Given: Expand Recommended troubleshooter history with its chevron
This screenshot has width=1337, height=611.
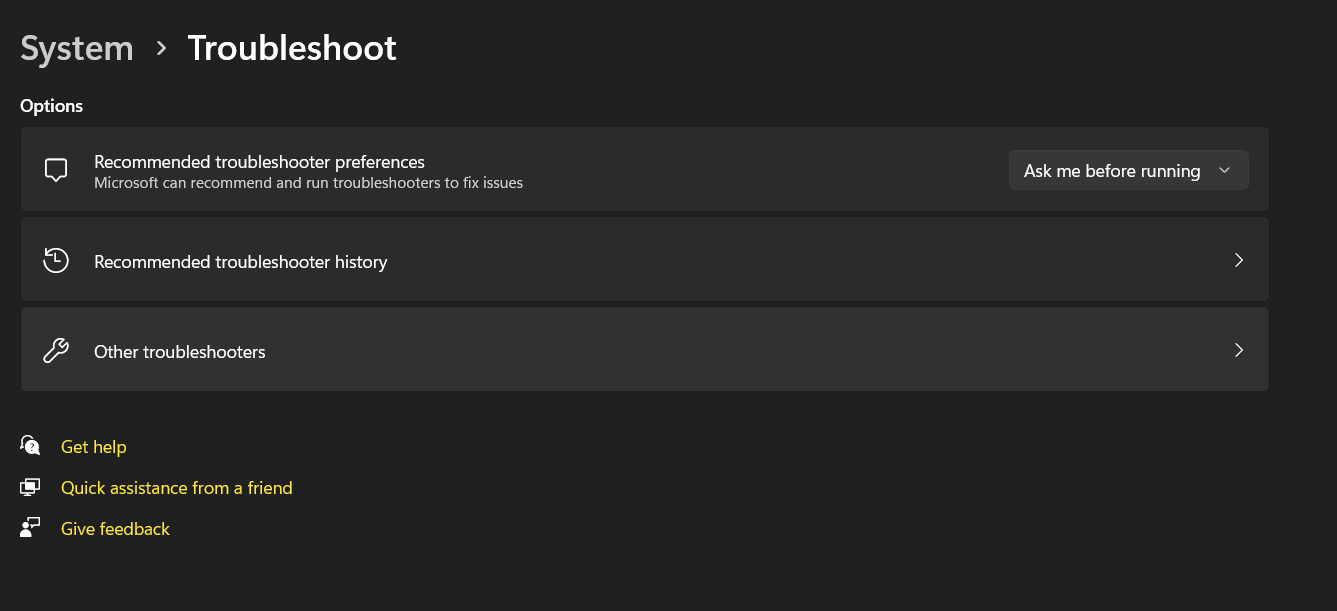Looking at the screenshot, I should (1238, 259).
